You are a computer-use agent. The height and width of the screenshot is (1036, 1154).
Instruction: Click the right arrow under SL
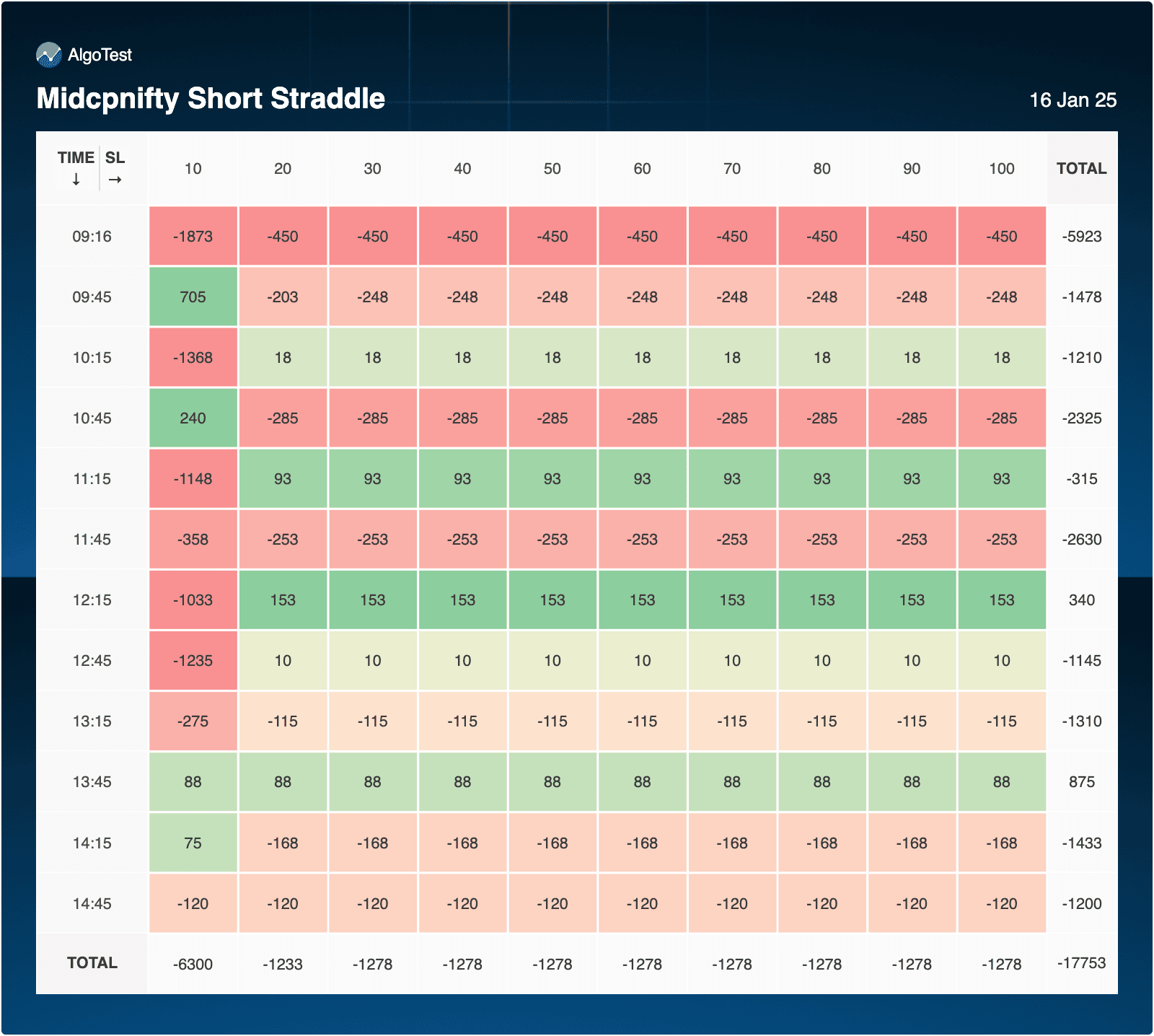[115, 180]
